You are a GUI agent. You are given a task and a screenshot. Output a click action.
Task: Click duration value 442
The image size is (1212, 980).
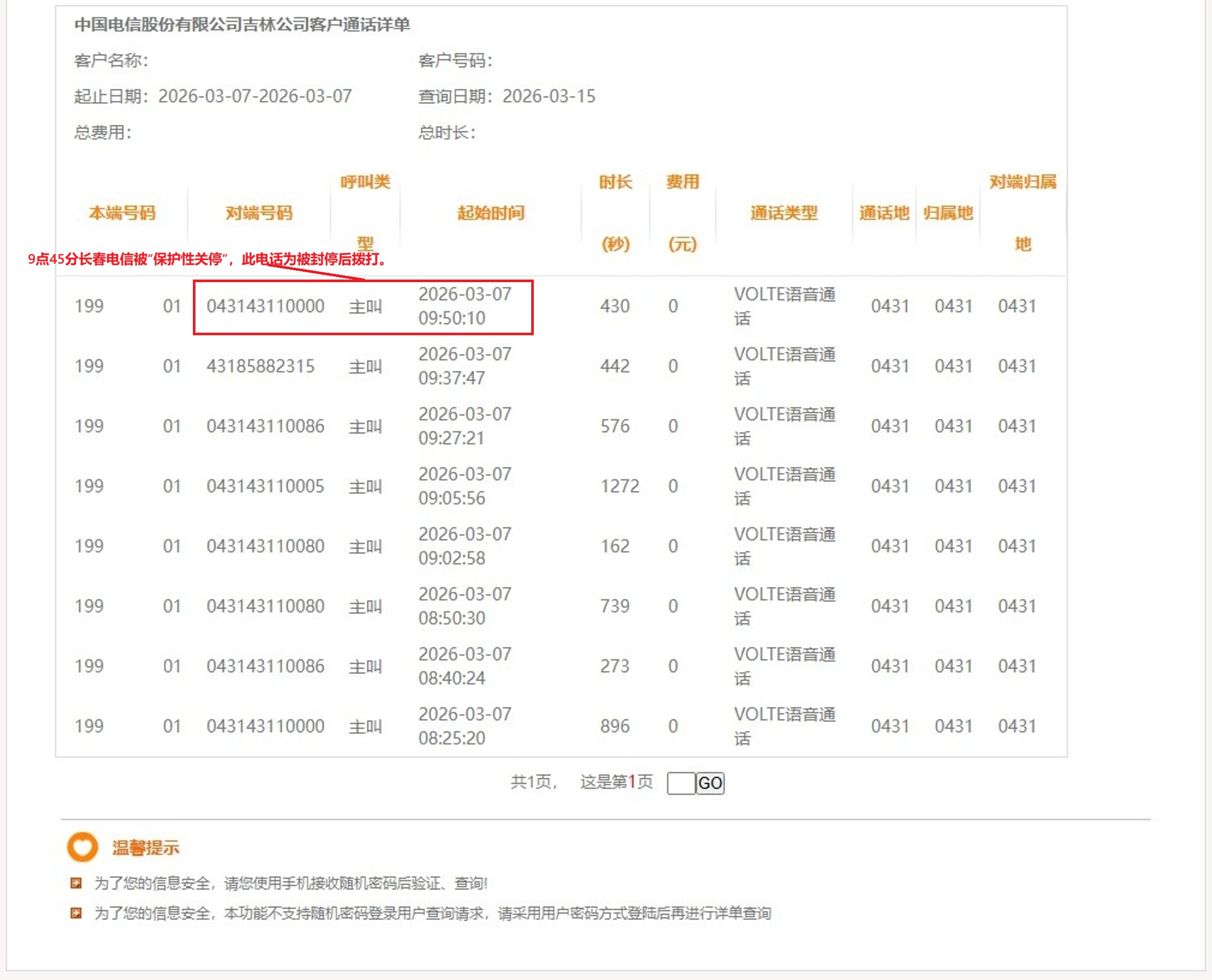click(615, 366)
